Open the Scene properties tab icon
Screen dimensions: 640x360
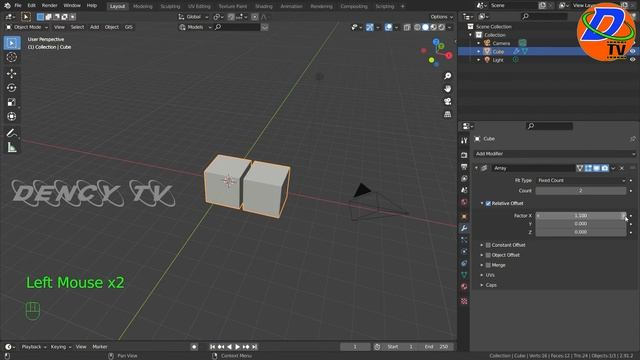[x=464, y=190]
